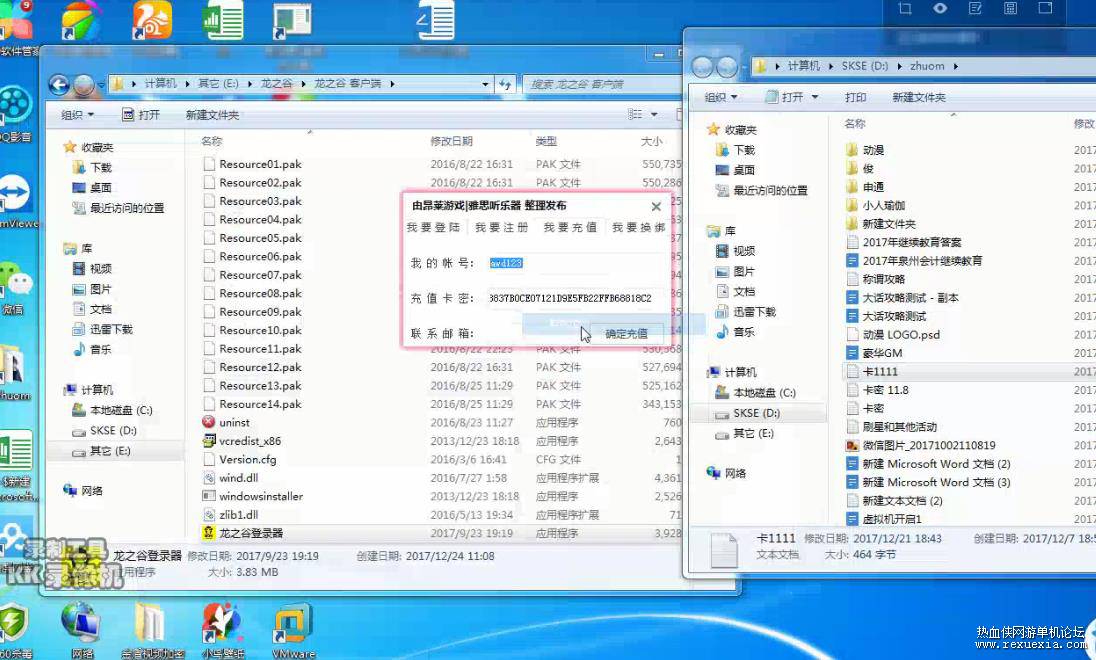Image resolution: width=1096 pixels, height=660 pixels.
Task: Select 新建 Microsoft Word 文档 (2) icon
Action: 852,464
